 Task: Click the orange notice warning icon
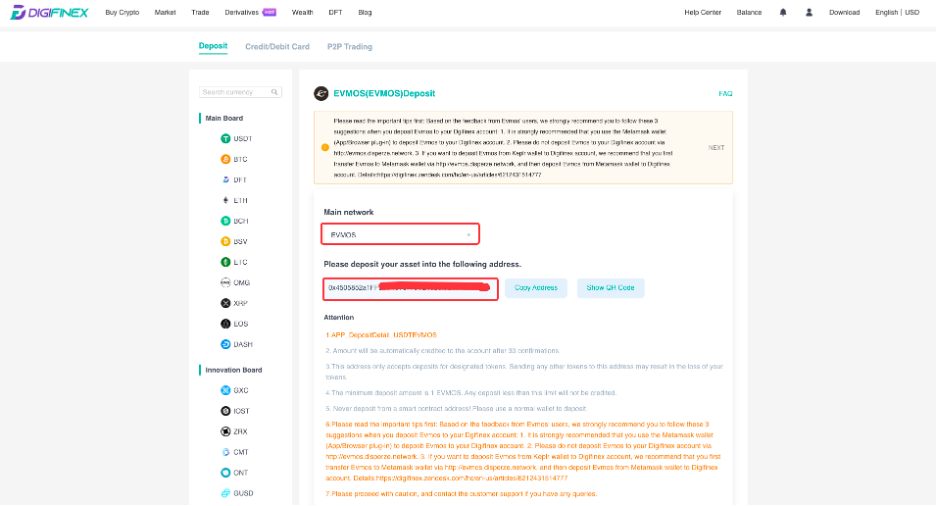(325, 147)
